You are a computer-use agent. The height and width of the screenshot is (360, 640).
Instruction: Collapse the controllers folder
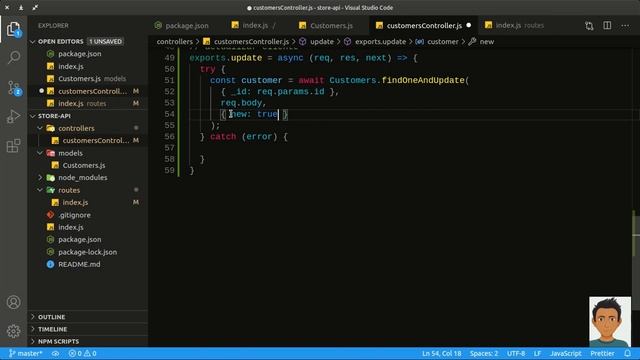tap(40, 128)
